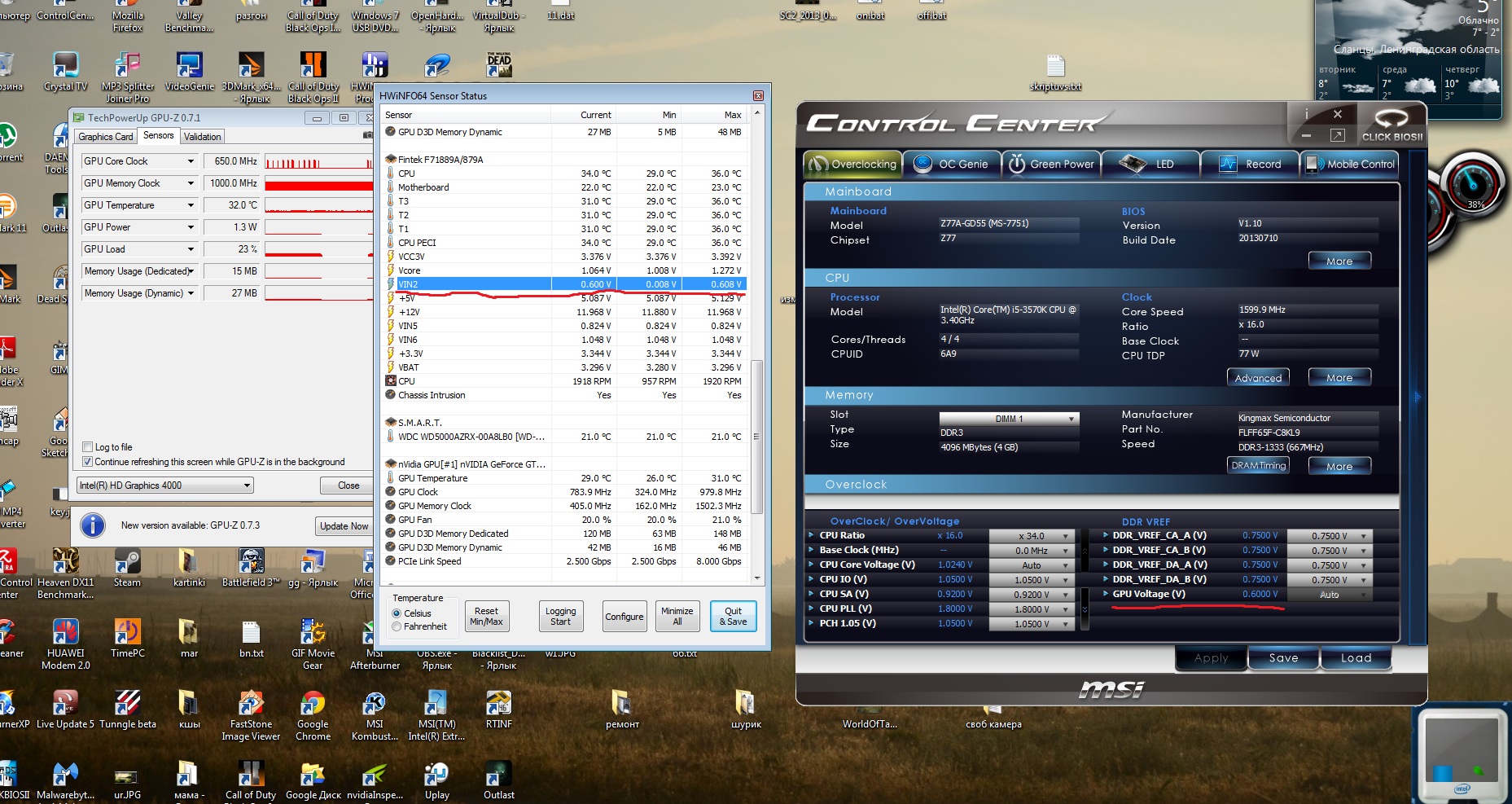The height and width of the screenshot is (804, 1512).
Task: Expand the DIMM 1 slot dropdown
Action: click(x=1009, y=419)
